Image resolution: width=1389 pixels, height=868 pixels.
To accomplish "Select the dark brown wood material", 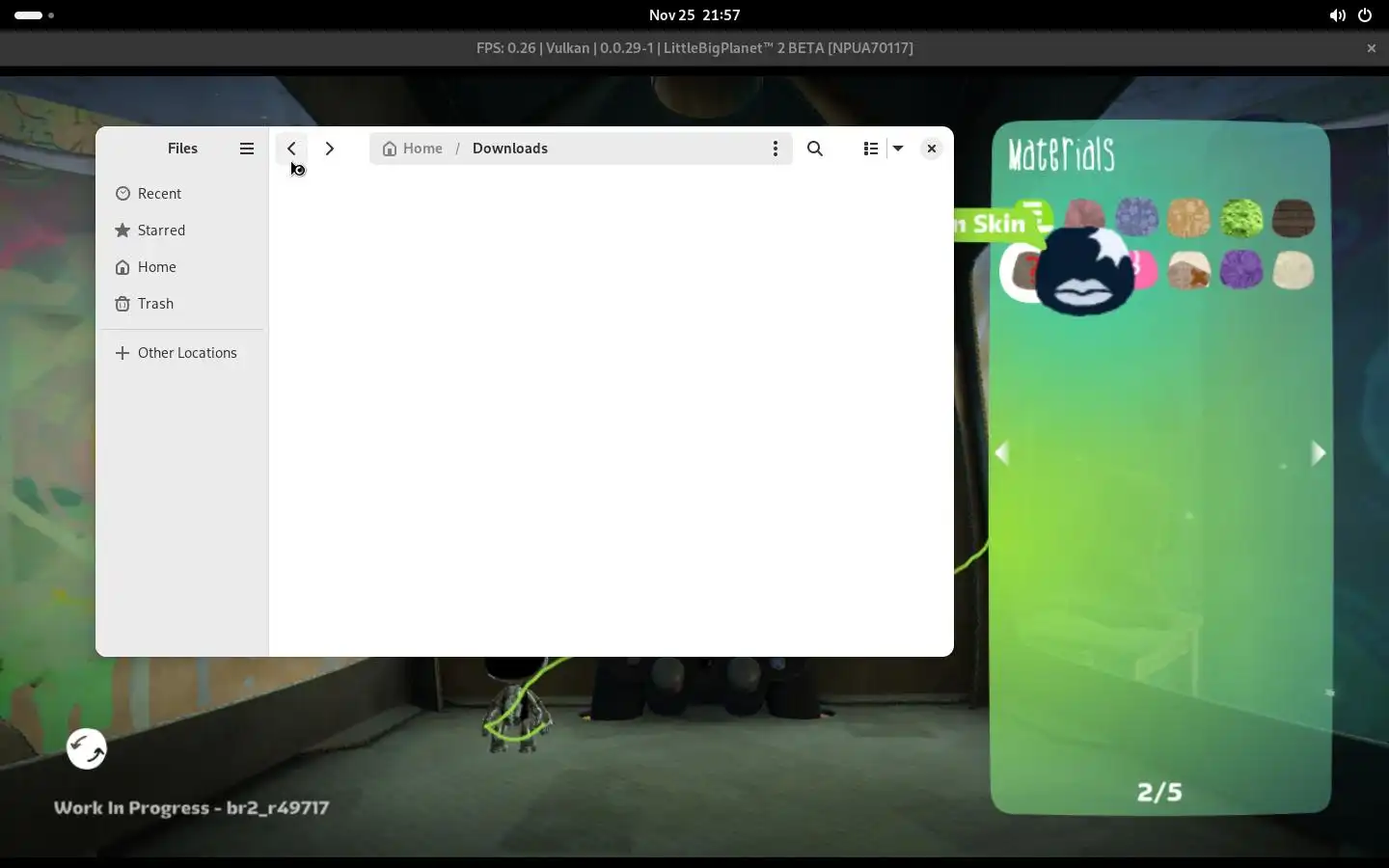I will coord(1294,218).
